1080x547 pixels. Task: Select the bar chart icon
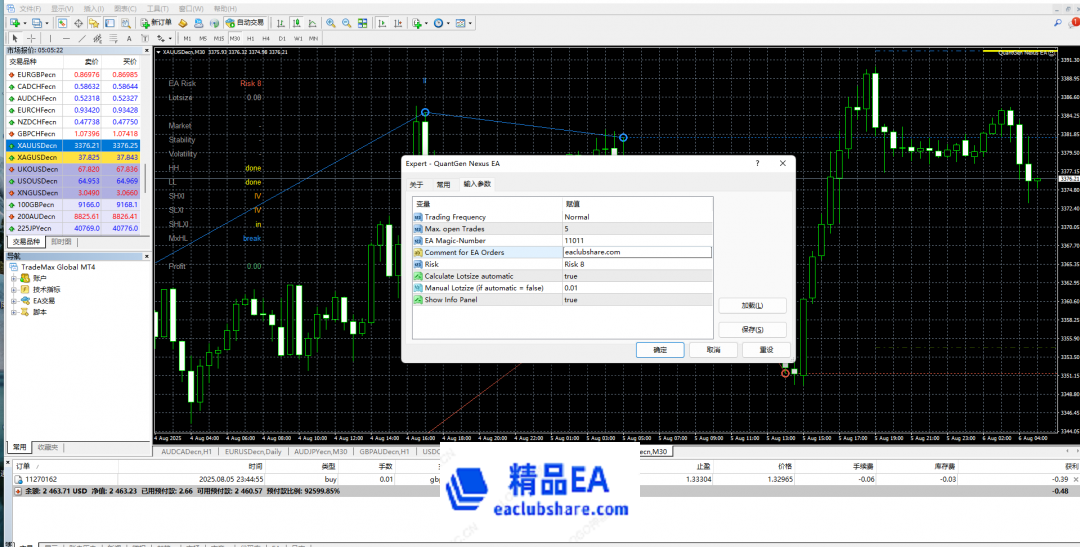[x=280, y=23]
